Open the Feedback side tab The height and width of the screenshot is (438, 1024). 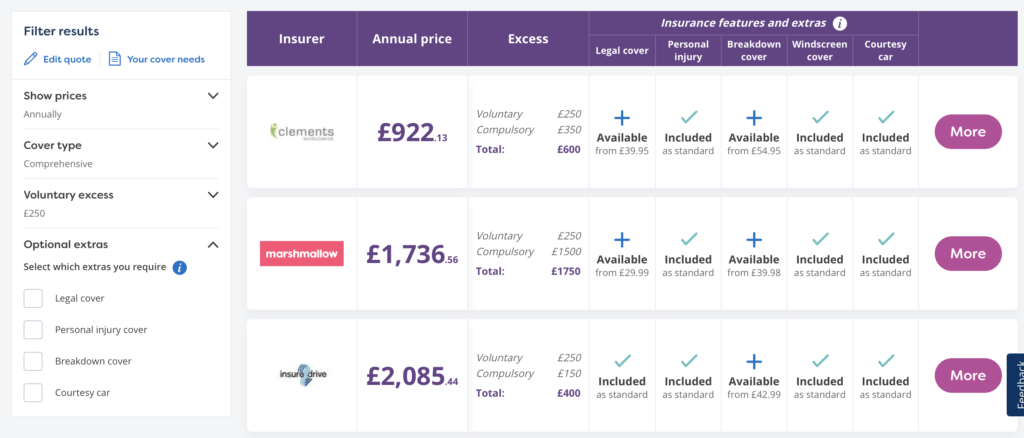[x=1016, y=384]
